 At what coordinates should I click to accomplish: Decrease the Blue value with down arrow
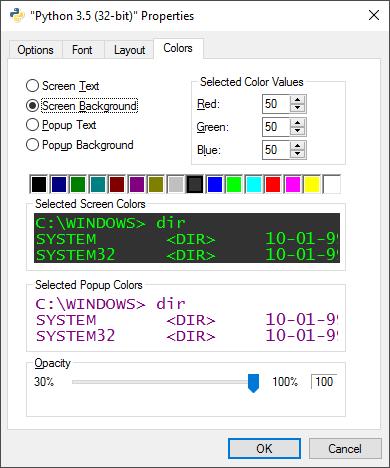[297, 153]
